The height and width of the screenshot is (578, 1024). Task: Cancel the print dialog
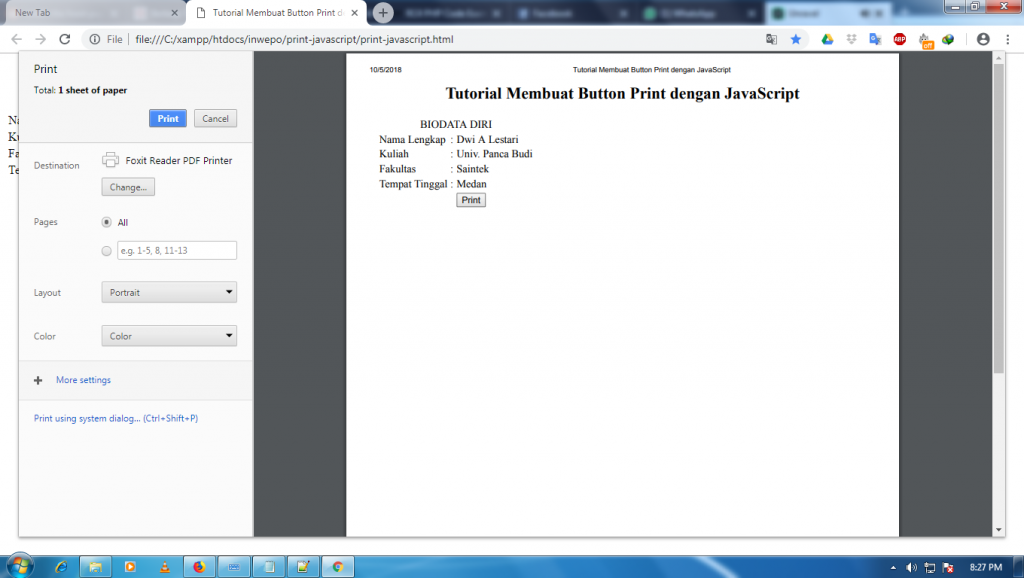(x=216, y=118)
